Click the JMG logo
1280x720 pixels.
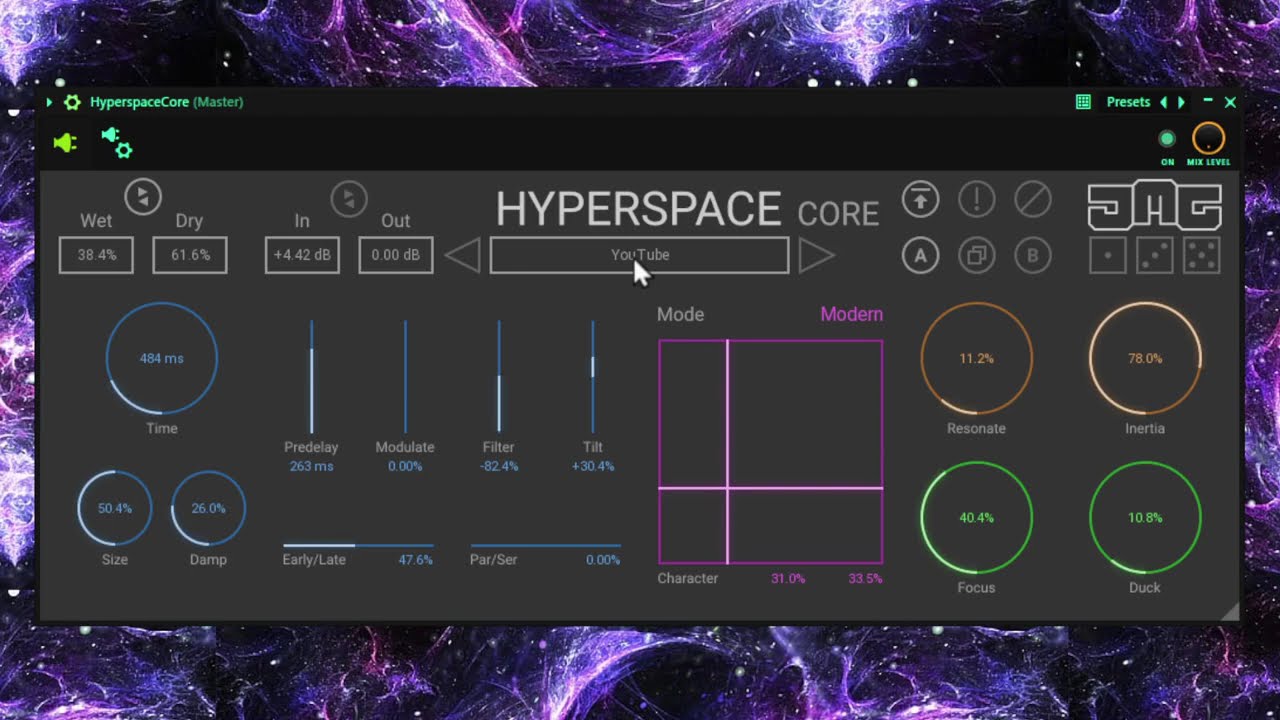[1155, 205]
